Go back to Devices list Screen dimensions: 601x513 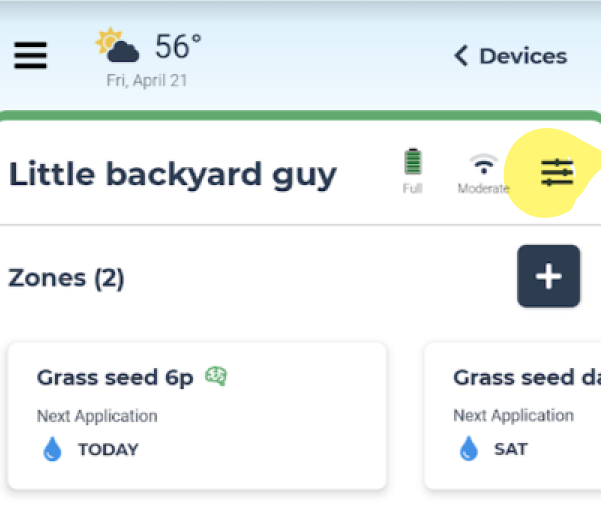point(510,56)
